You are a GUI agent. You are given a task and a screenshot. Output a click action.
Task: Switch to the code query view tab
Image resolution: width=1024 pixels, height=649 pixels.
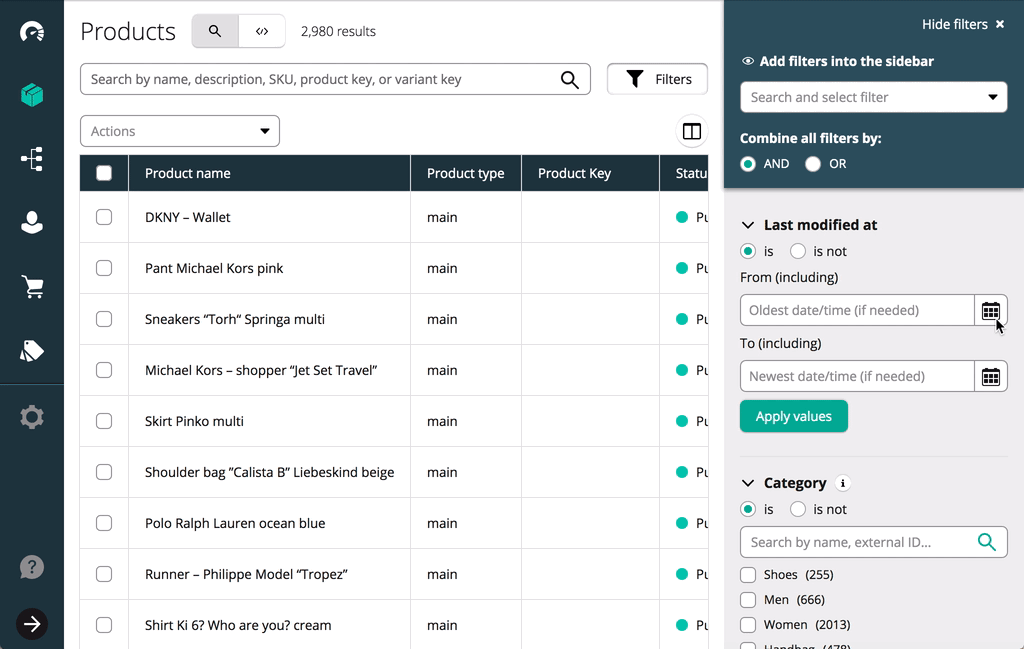click(x=262, y=31)
